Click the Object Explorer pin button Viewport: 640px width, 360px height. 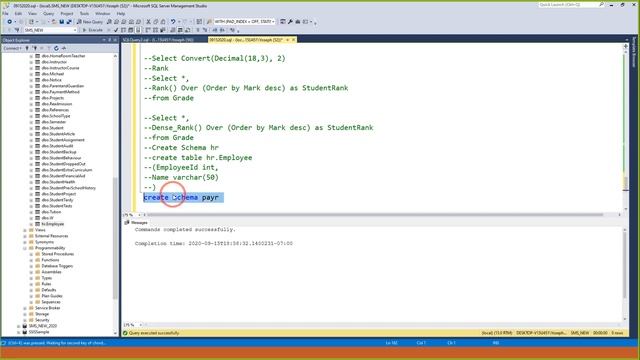click(x=109, y=40)
